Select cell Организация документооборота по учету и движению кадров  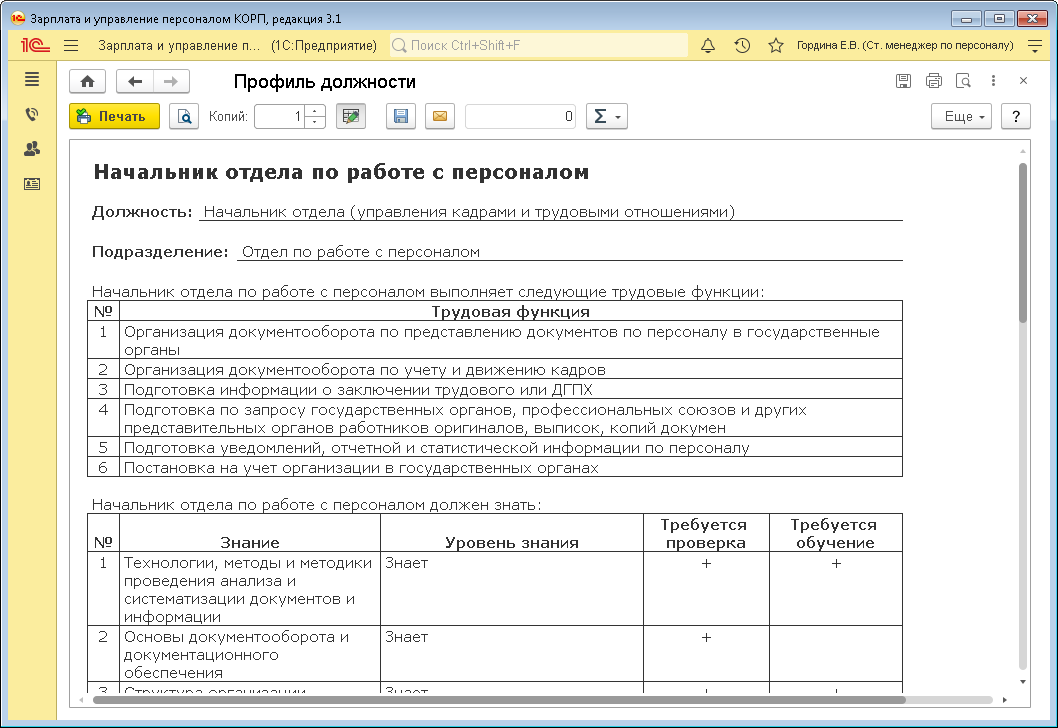click(511, 369)
